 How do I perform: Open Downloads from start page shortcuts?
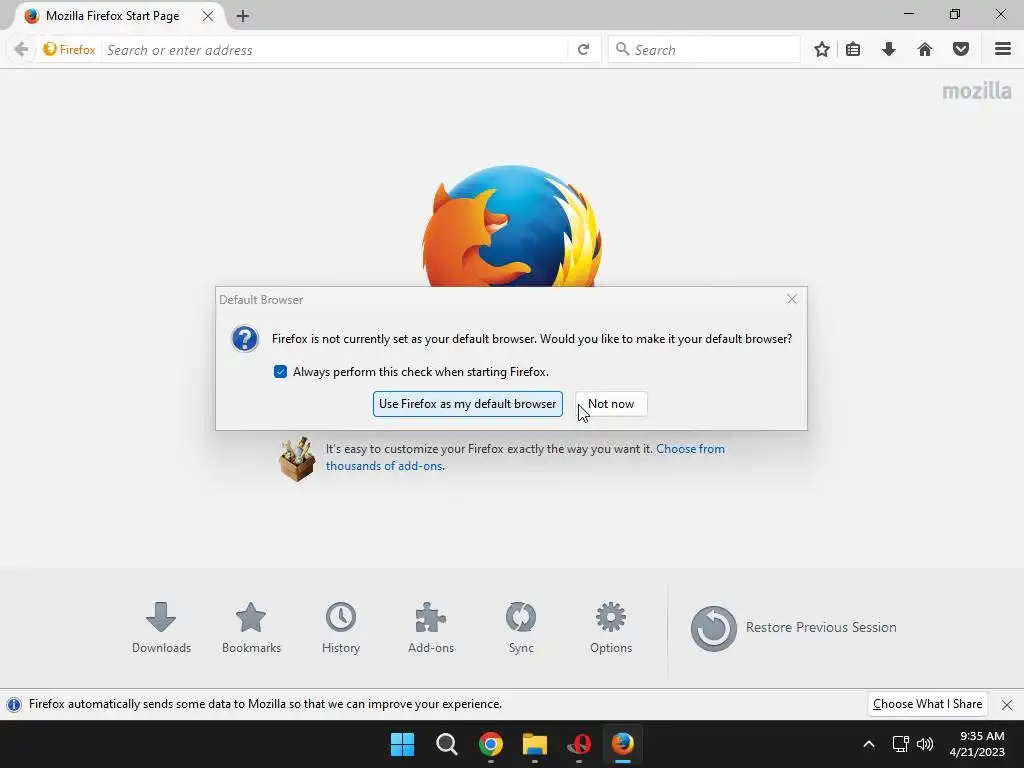coord(161,627)
